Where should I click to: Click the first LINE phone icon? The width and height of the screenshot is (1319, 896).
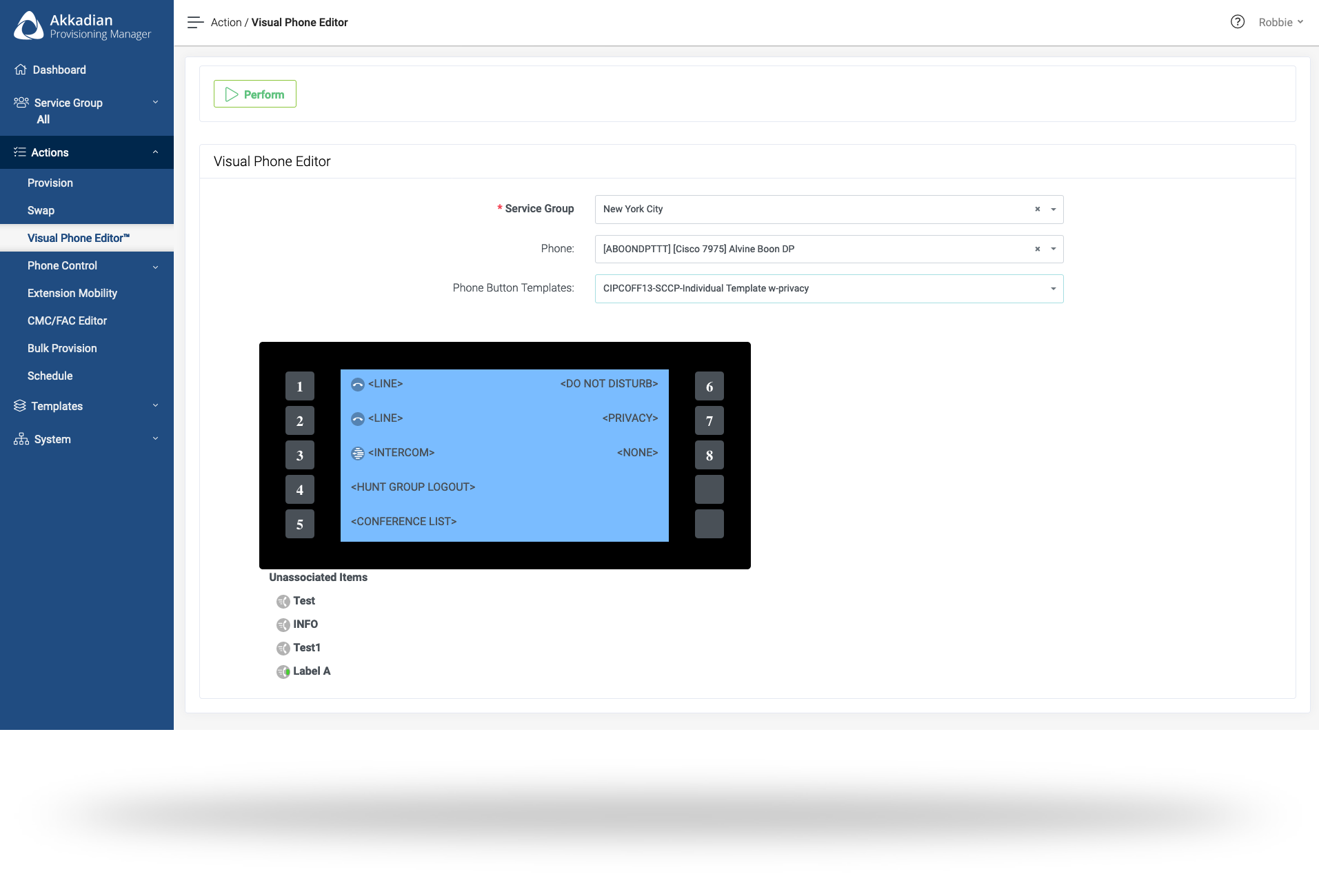[358, 384]
